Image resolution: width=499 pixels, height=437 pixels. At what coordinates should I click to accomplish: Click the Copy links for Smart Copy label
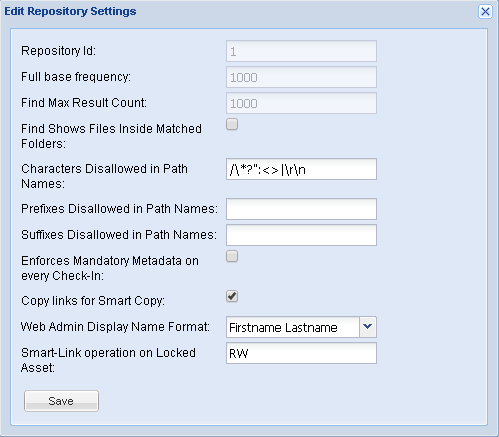[93, 301]
